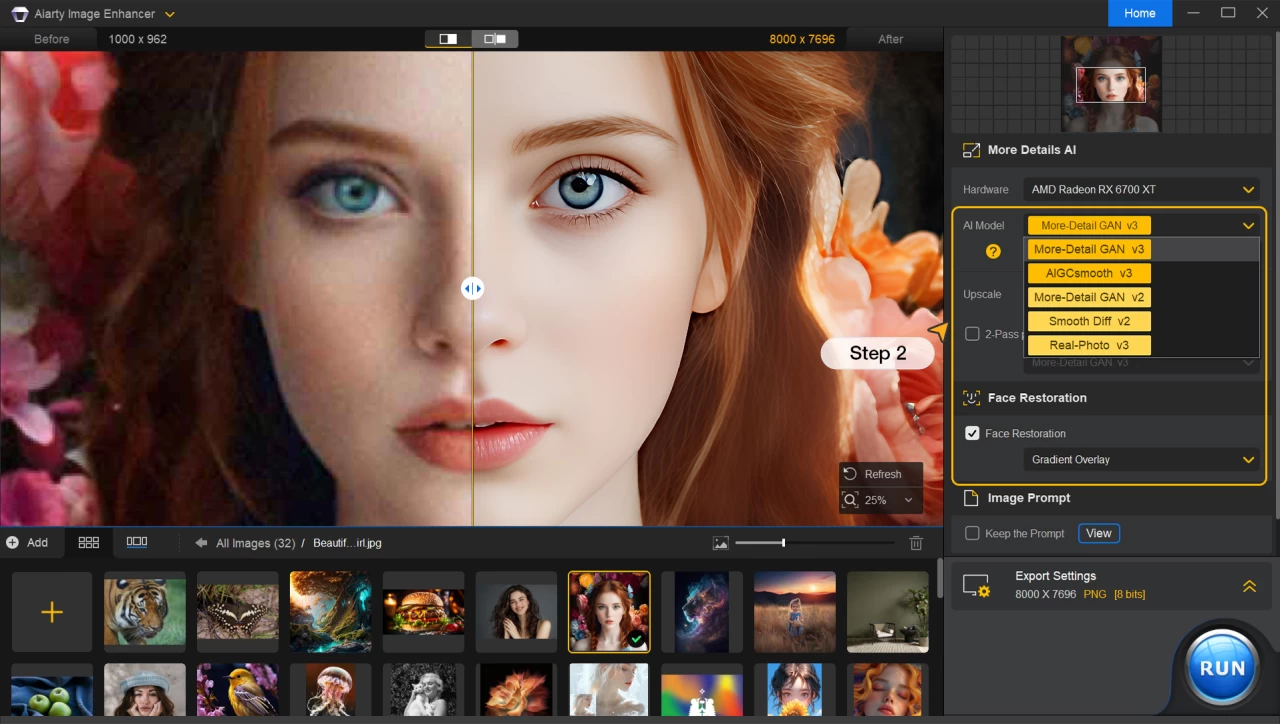The height and width of the screenshot is (724, 1280).
Task: Click the Refresh icon in the preview overlay
Action: (850, 473)
